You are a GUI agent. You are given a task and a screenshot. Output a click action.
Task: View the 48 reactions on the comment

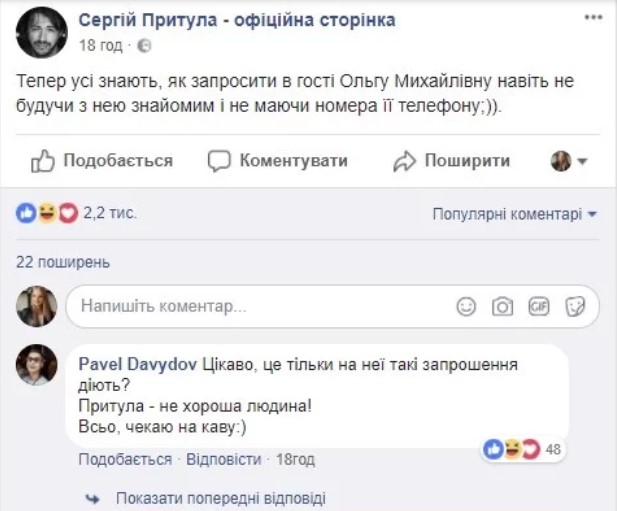[523, 449]
